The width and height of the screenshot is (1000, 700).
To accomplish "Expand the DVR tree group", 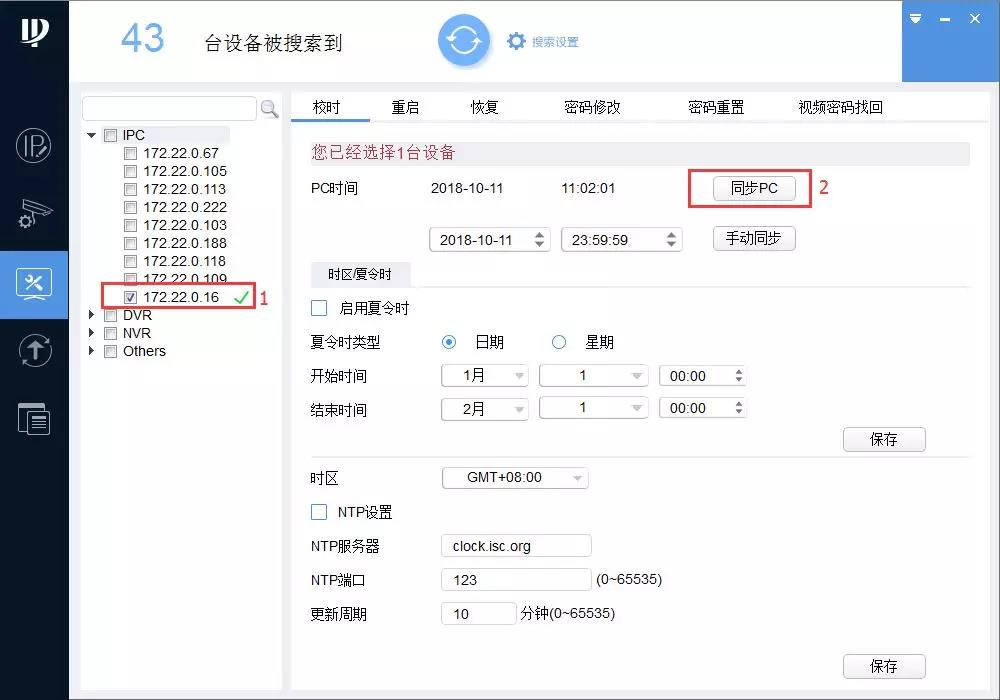I will 91,315.
